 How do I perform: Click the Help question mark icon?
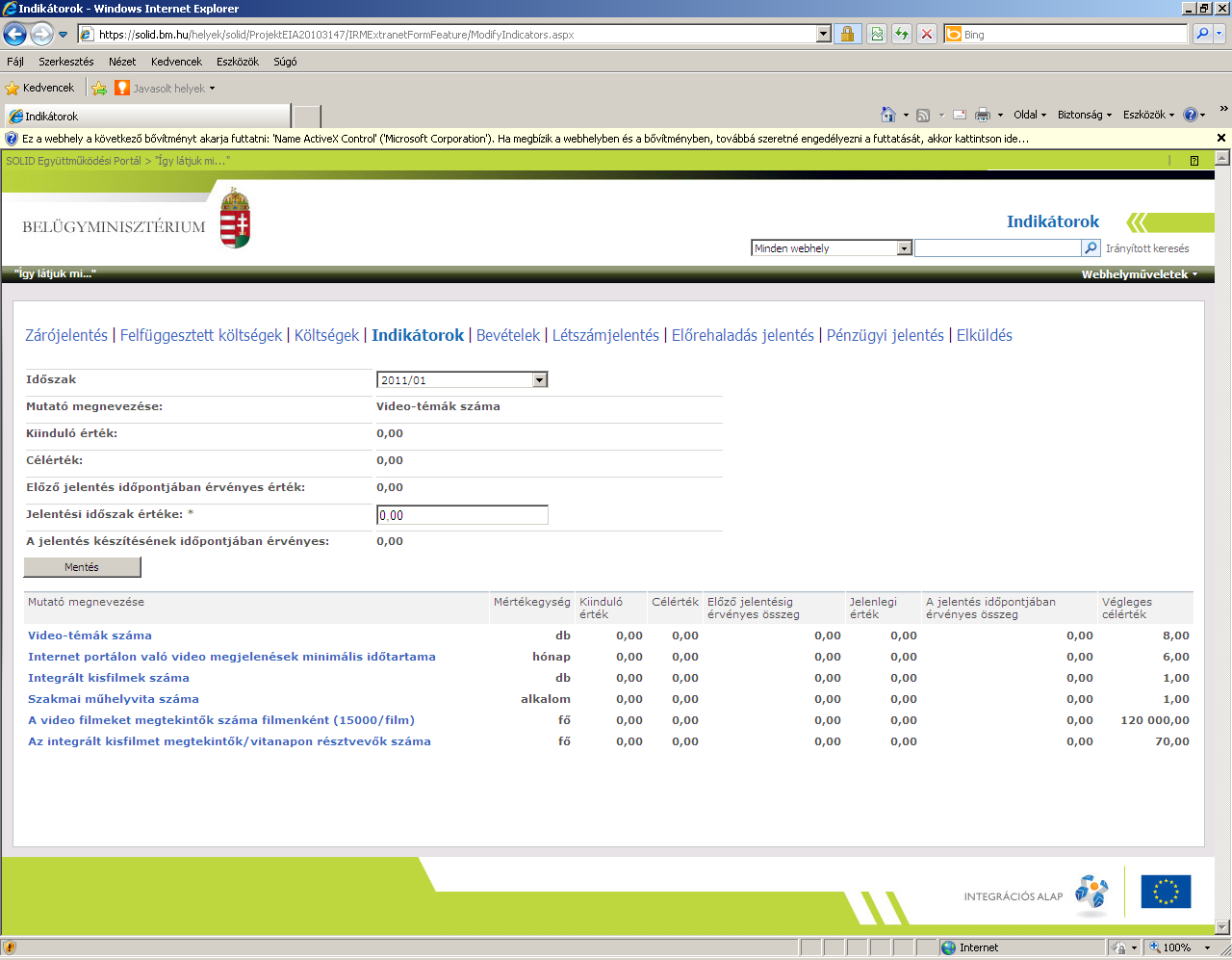tap(1191, 115)
